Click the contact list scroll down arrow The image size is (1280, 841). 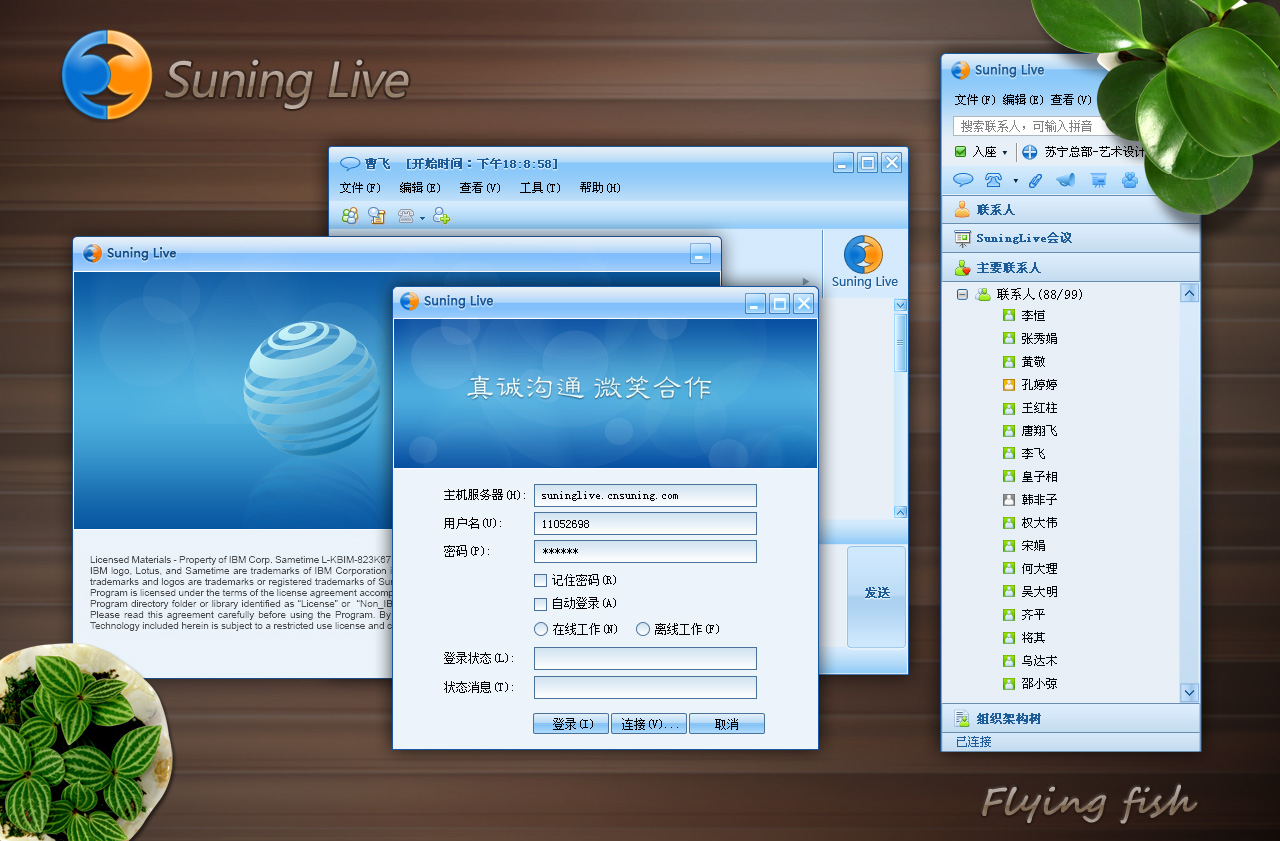coord(1189,692)
